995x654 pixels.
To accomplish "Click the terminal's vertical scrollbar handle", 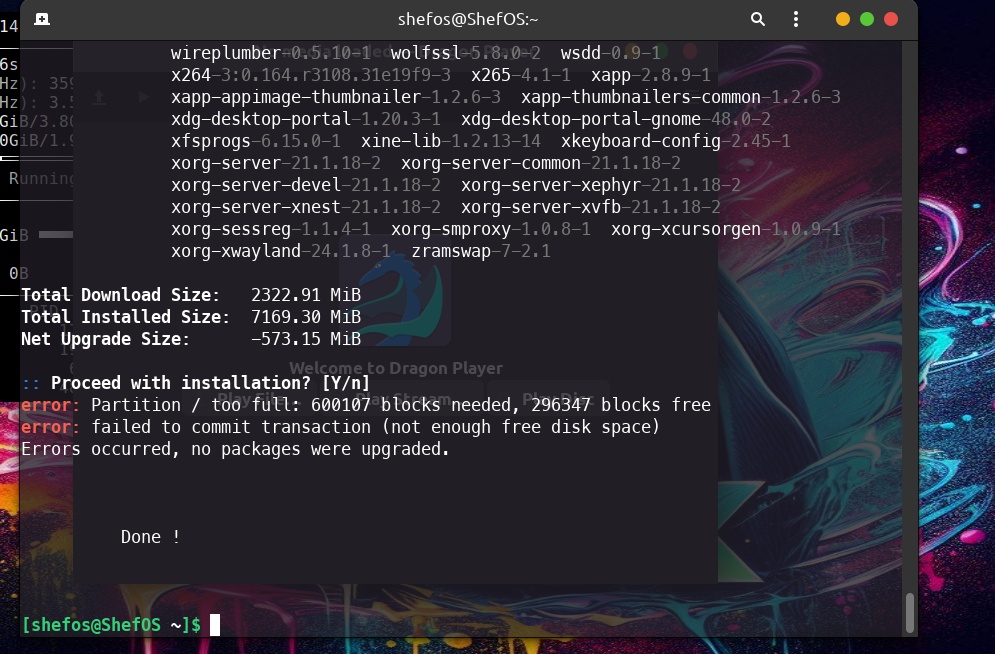I will [909, 612].
